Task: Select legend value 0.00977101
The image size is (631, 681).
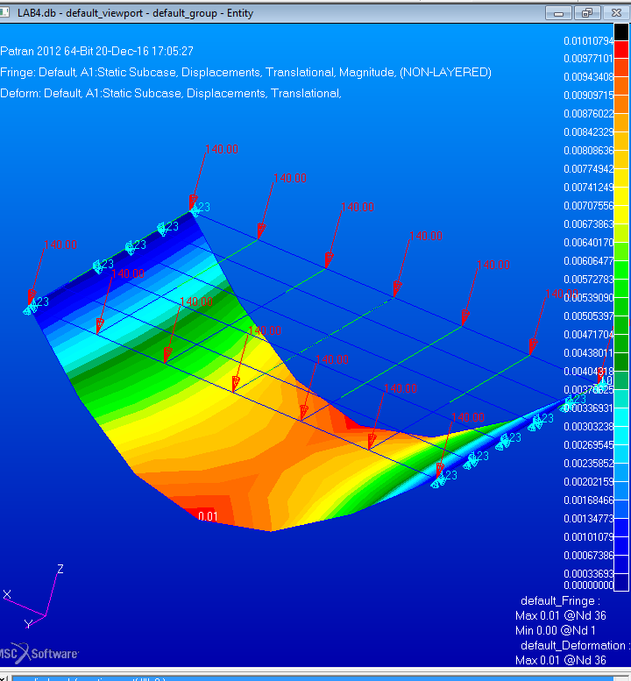Action: 588,58
